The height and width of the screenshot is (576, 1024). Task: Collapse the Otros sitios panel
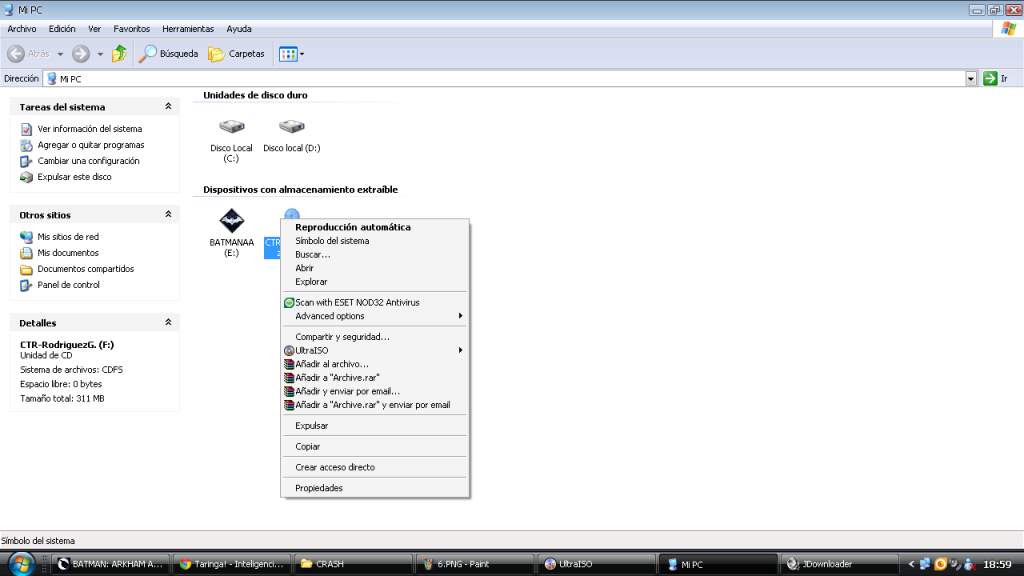coord(168,214)
